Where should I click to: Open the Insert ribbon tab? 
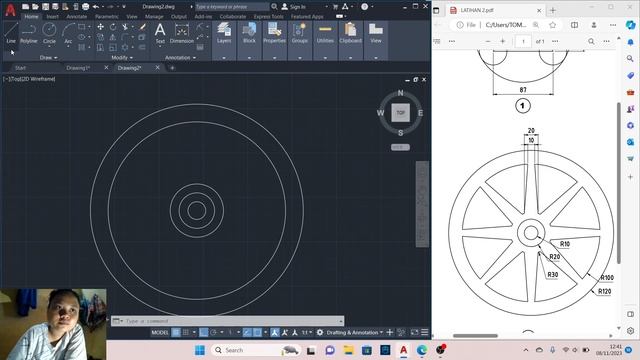tap(52, 17)
